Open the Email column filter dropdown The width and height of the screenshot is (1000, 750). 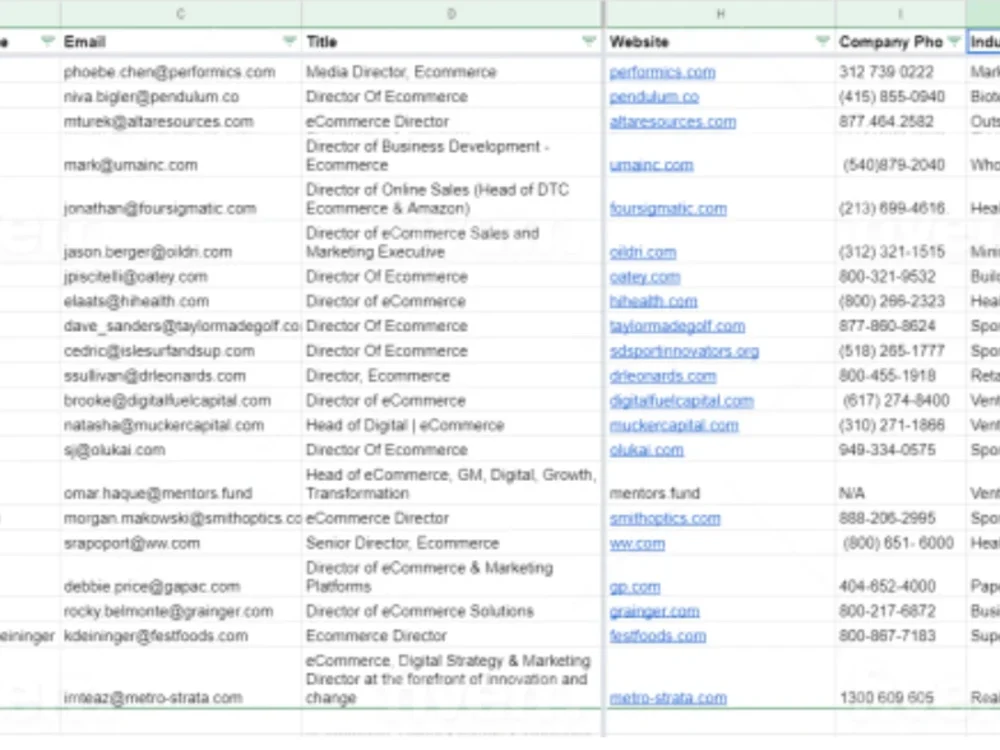click(x=290, y=41)
